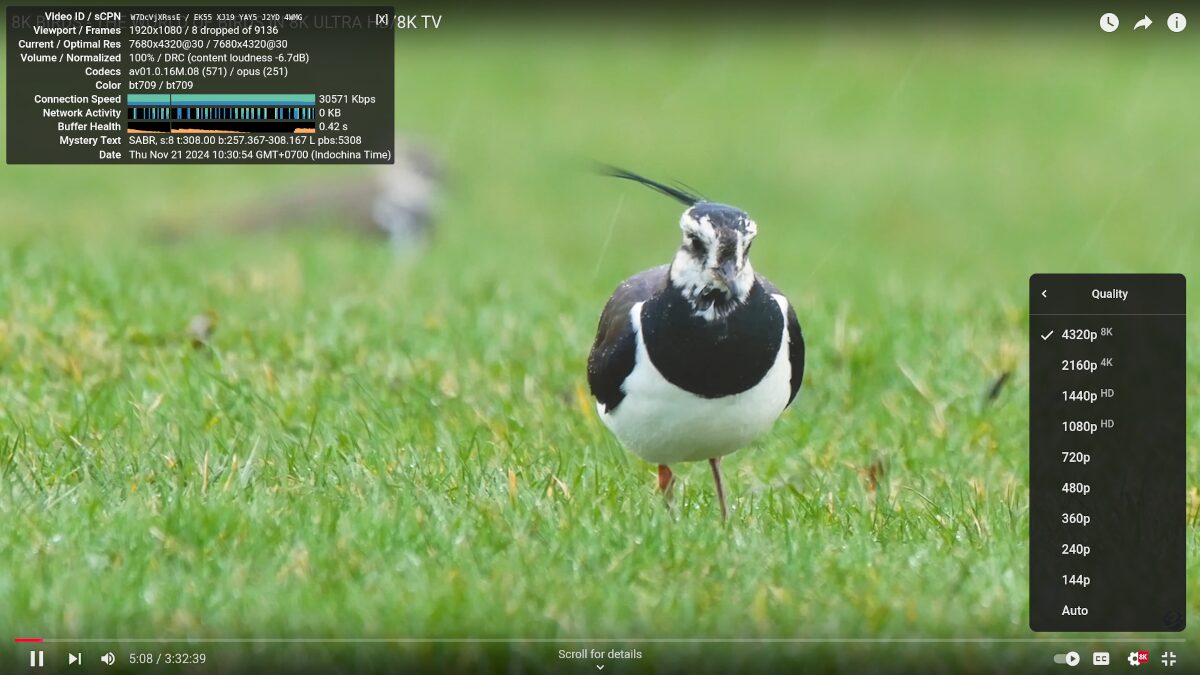The height and width of the screenshot is (675, 1200).
Task: Click the "Current / Optimal Res" label
Action: pyautogui.click(x=70, y=44)
